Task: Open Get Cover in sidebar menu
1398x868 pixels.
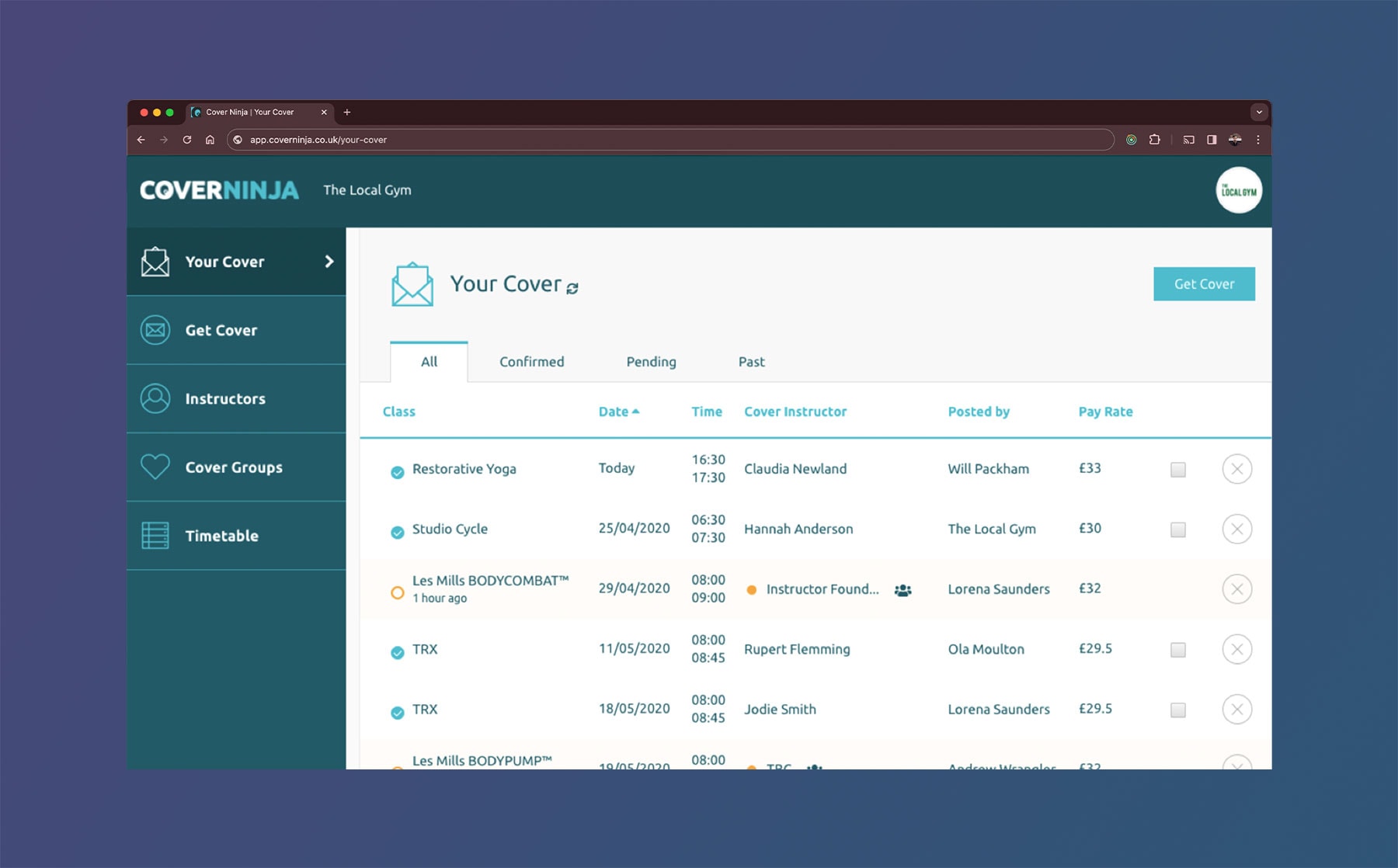Action: click(236, 330)
